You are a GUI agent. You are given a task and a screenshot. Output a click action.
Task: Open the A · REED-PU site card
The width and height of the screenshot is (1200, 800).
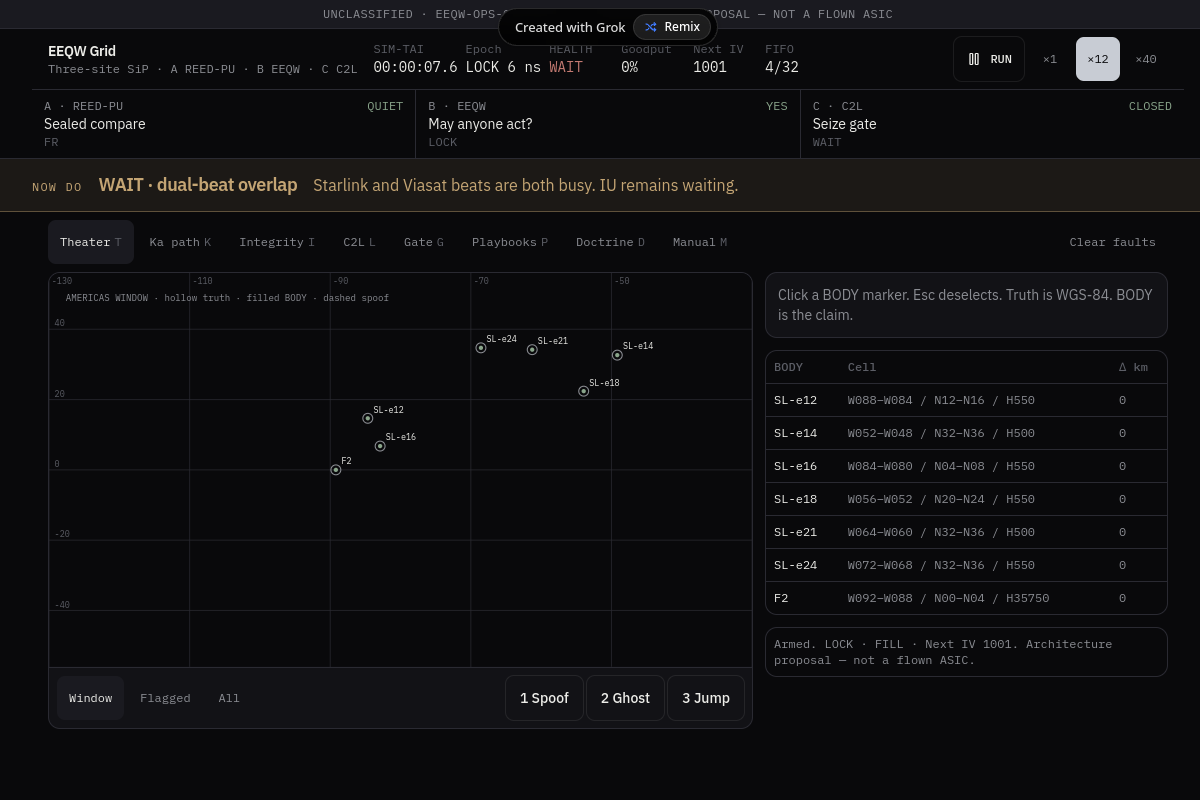pos(223,124)
